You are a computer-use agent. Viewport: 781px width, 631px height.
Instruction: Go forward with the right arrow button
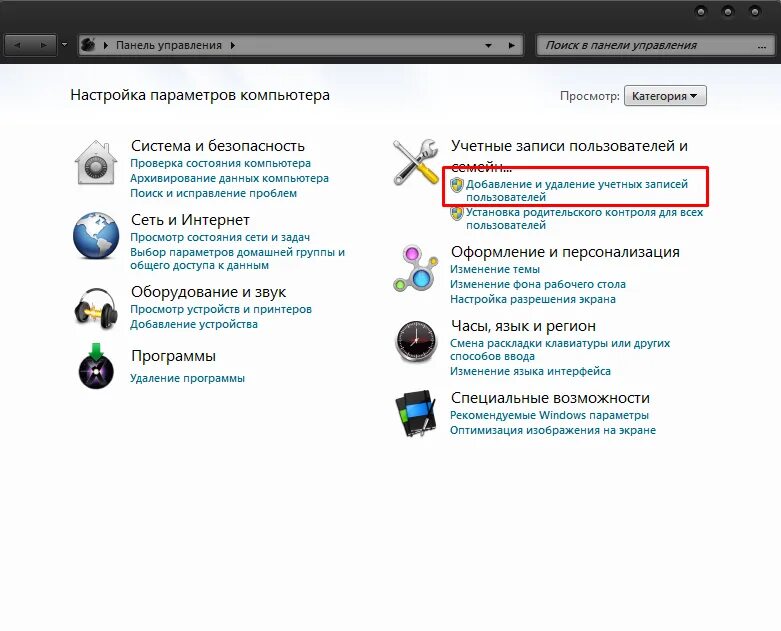(43, 45)
